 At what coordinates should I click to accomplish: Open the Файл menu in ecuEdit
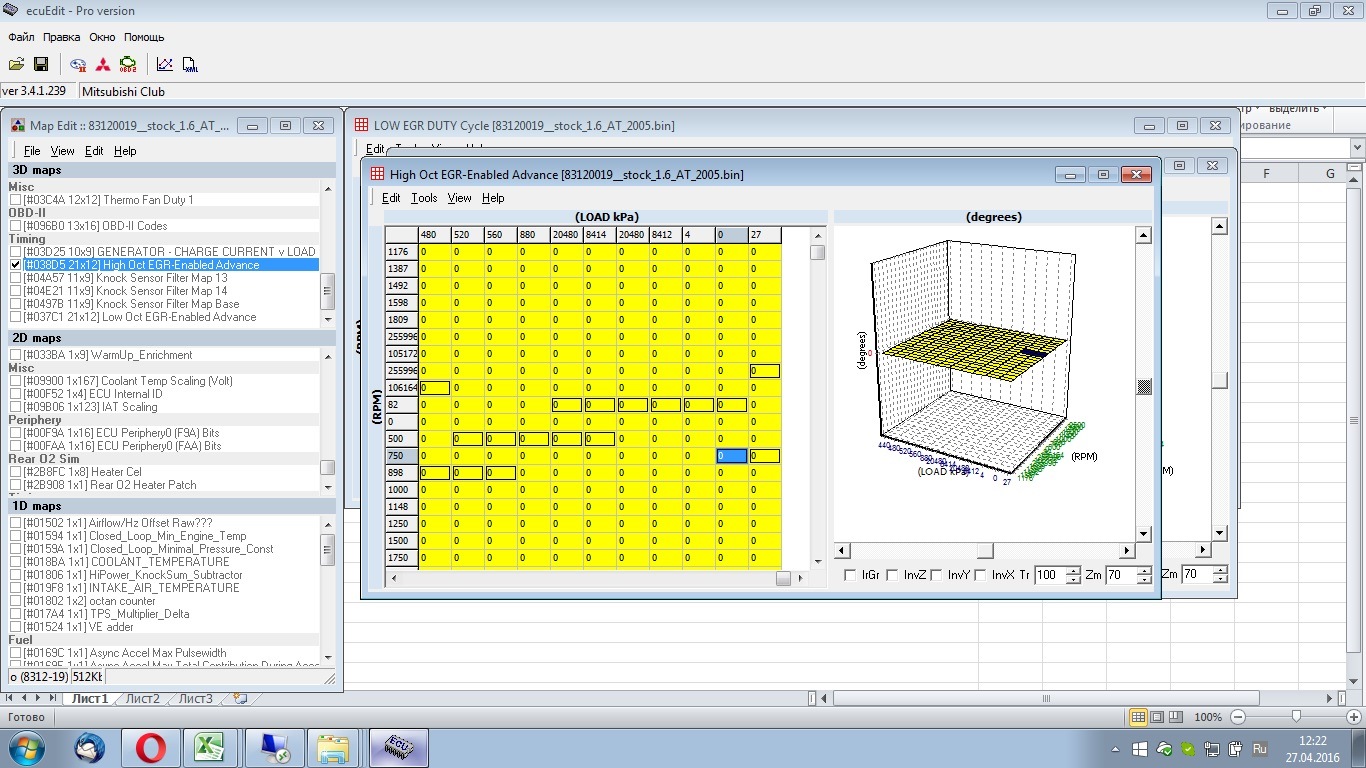click(x=21, y=37)
